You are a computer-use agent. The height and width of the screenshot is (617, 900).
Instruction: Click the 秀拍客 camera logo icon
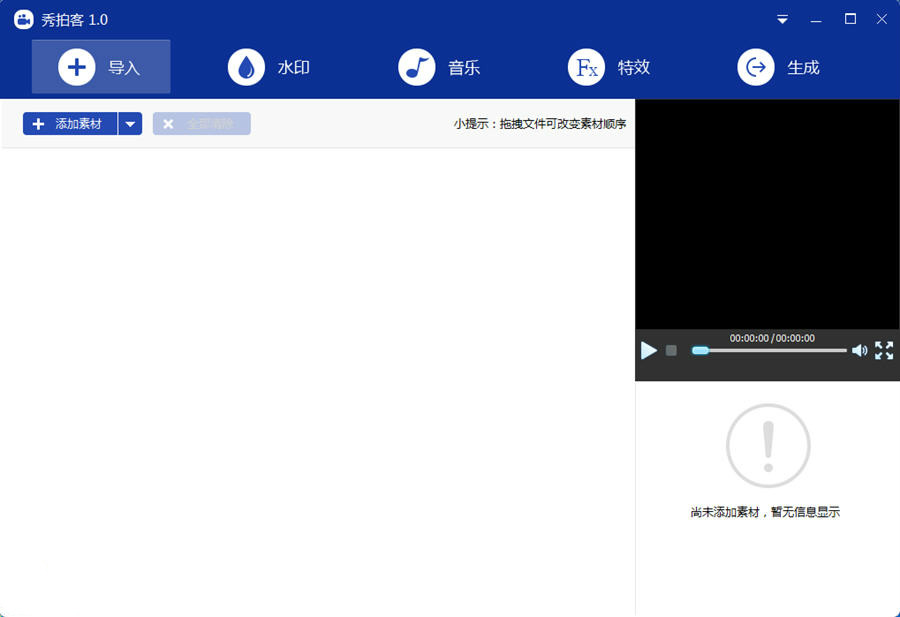22,18
